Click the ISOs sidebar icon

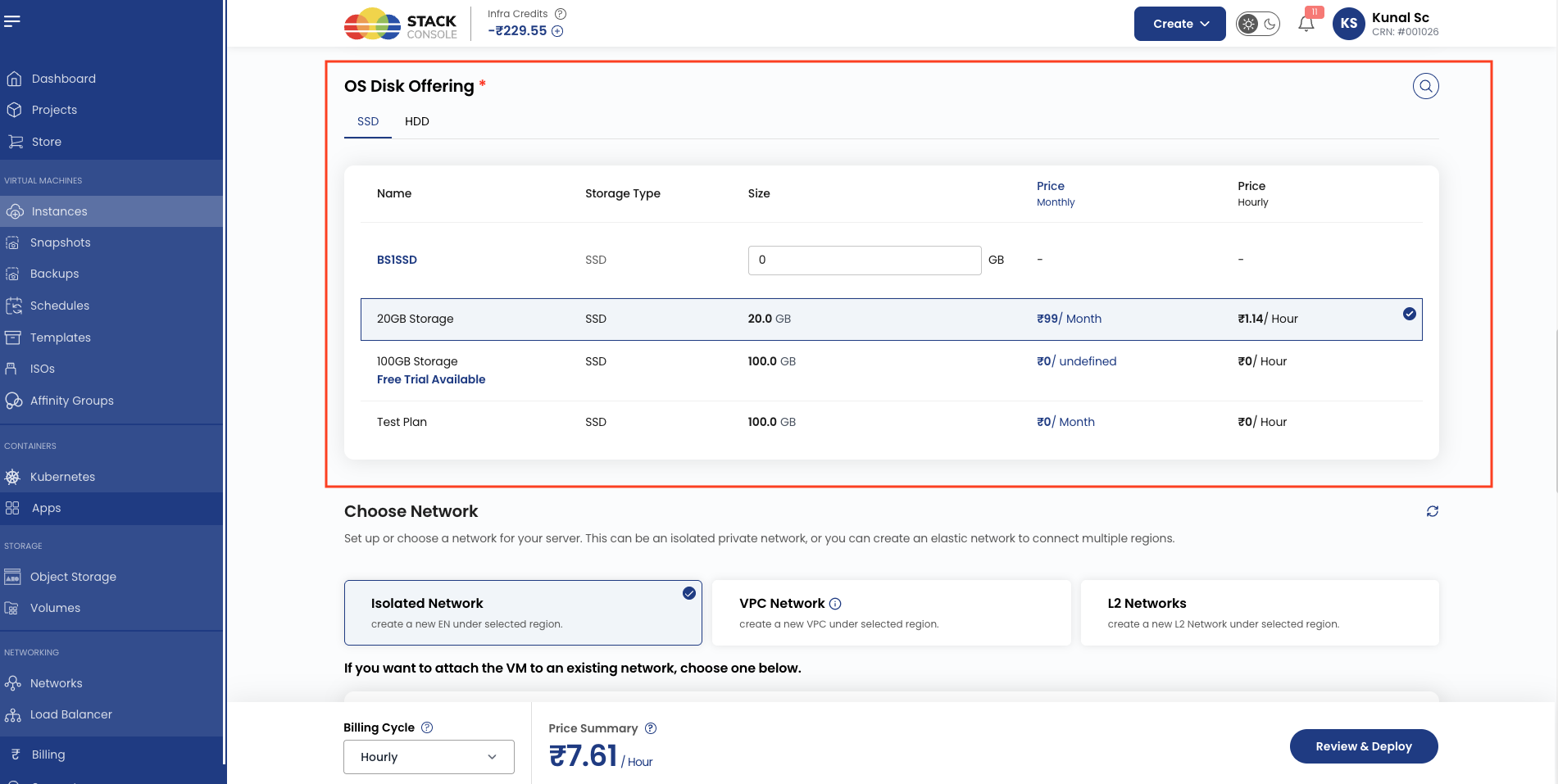(11, 369)
